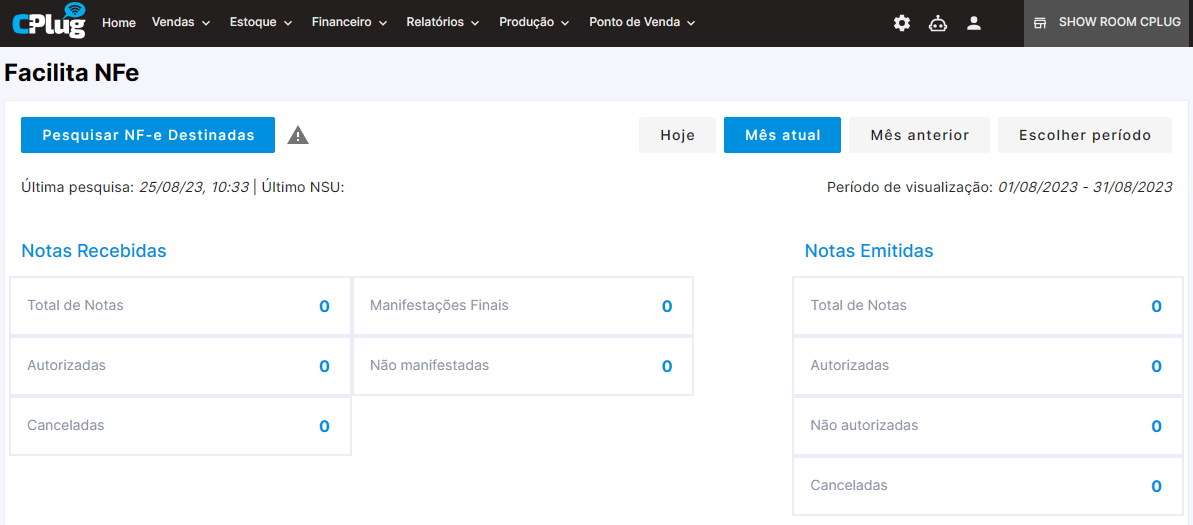Expand the Relatórios menu

pyautogui.click(x=443, y=23)
